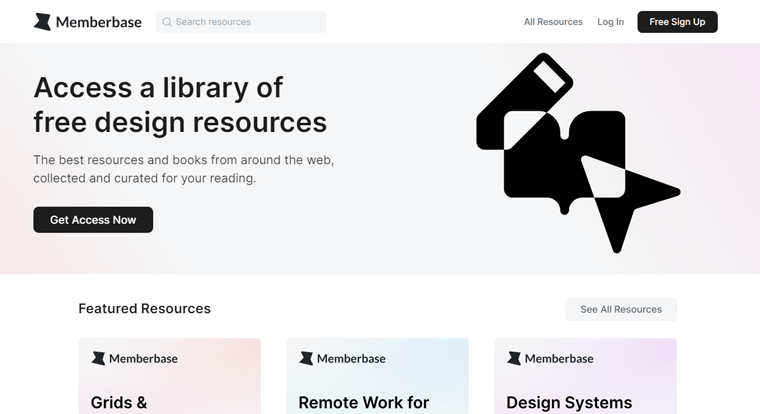
Task: Click the Featured Resources heading
Action: [144, 309]
